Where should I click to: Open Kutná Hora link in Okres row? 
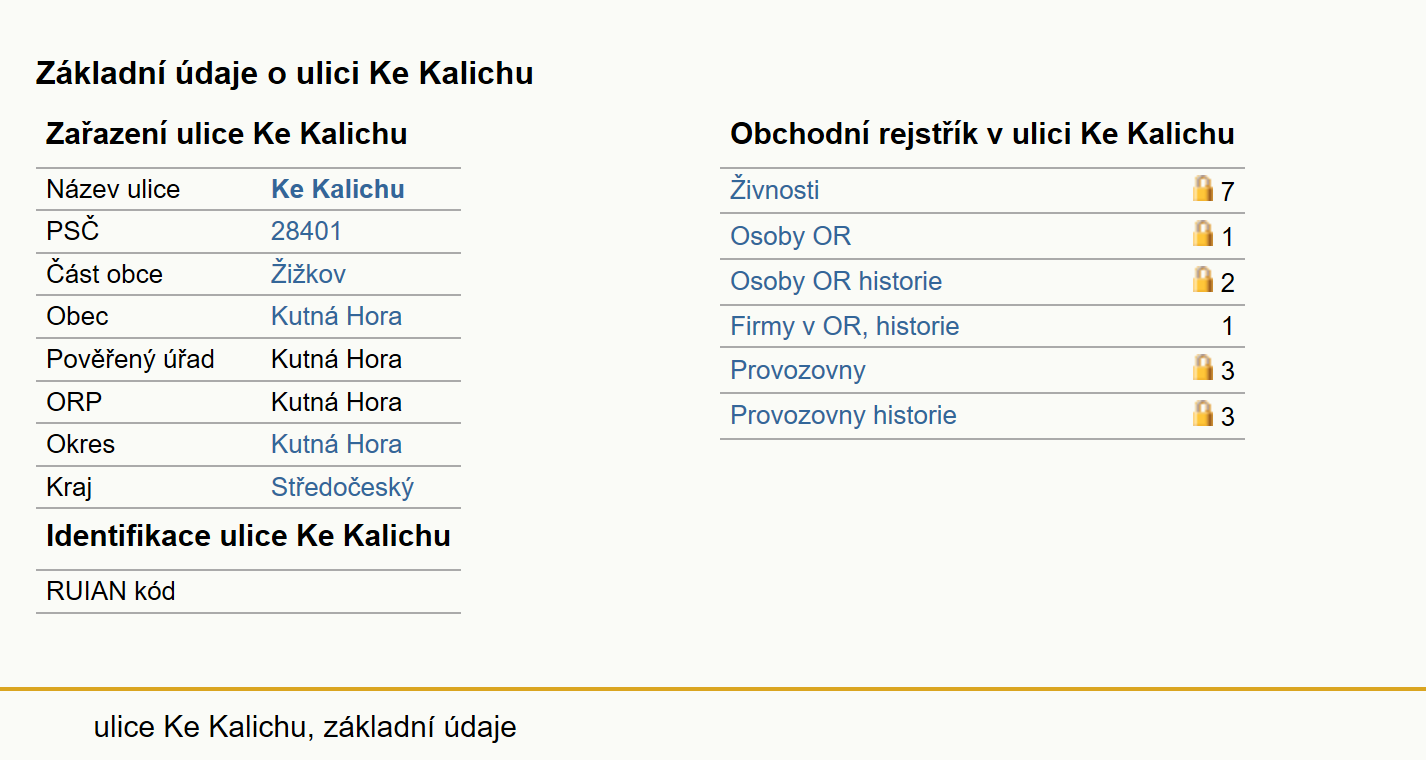[x=336, y=444]
